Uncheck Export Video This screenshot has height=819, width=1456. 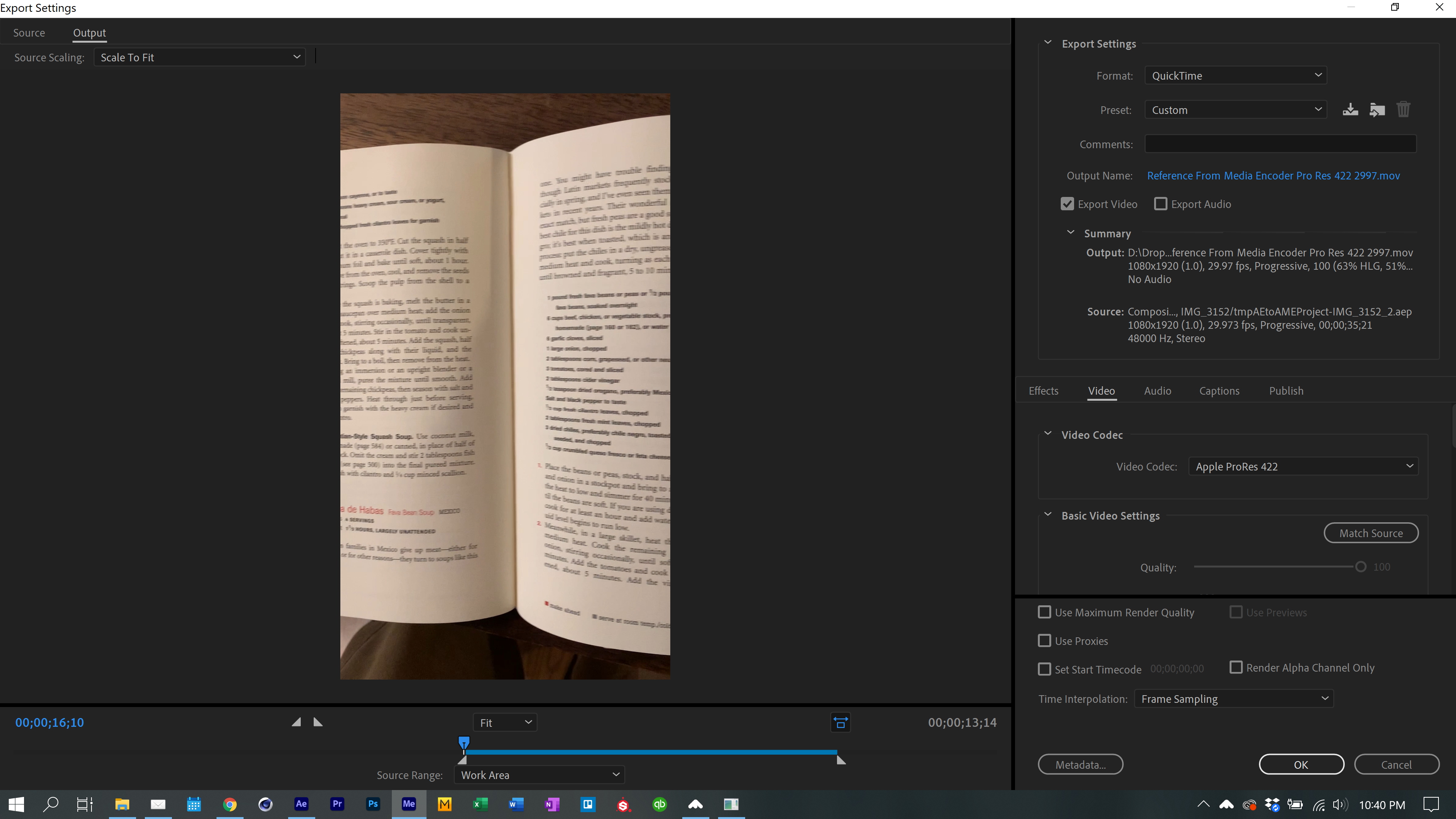[x=1068, y=203]
